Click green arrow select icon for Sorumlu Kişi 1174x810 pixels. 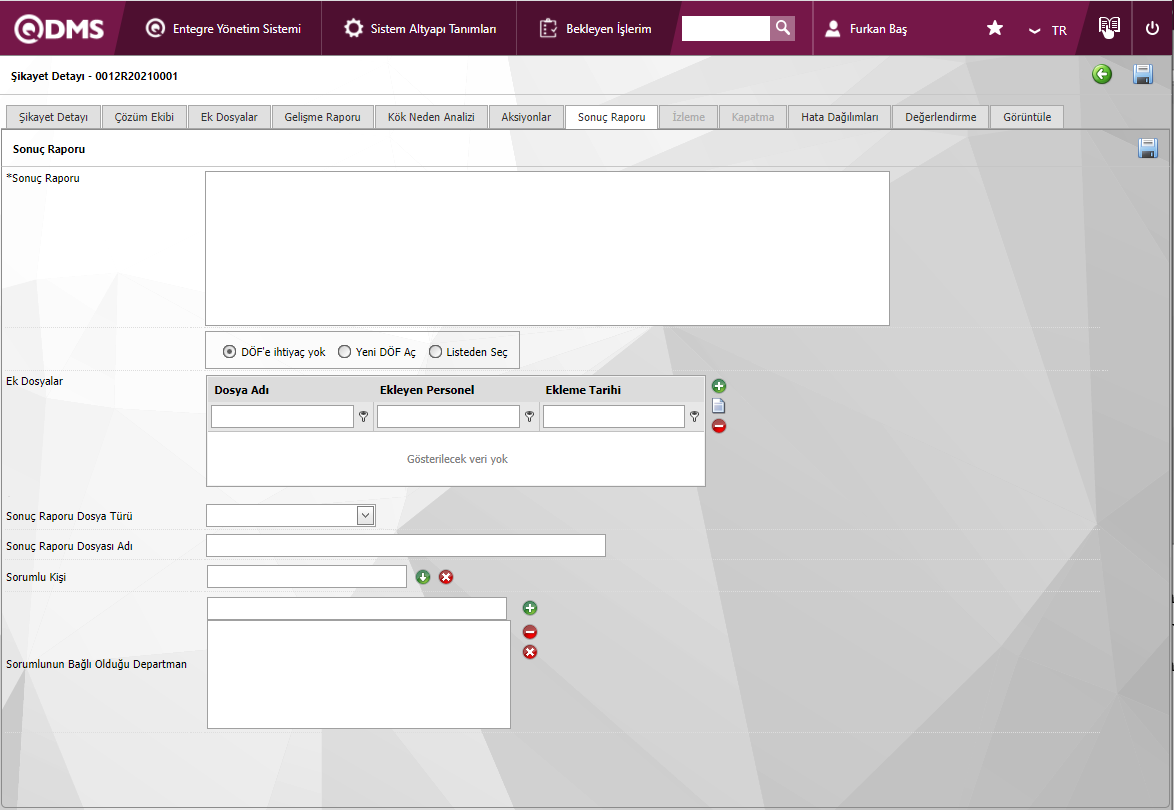point(423,577)
